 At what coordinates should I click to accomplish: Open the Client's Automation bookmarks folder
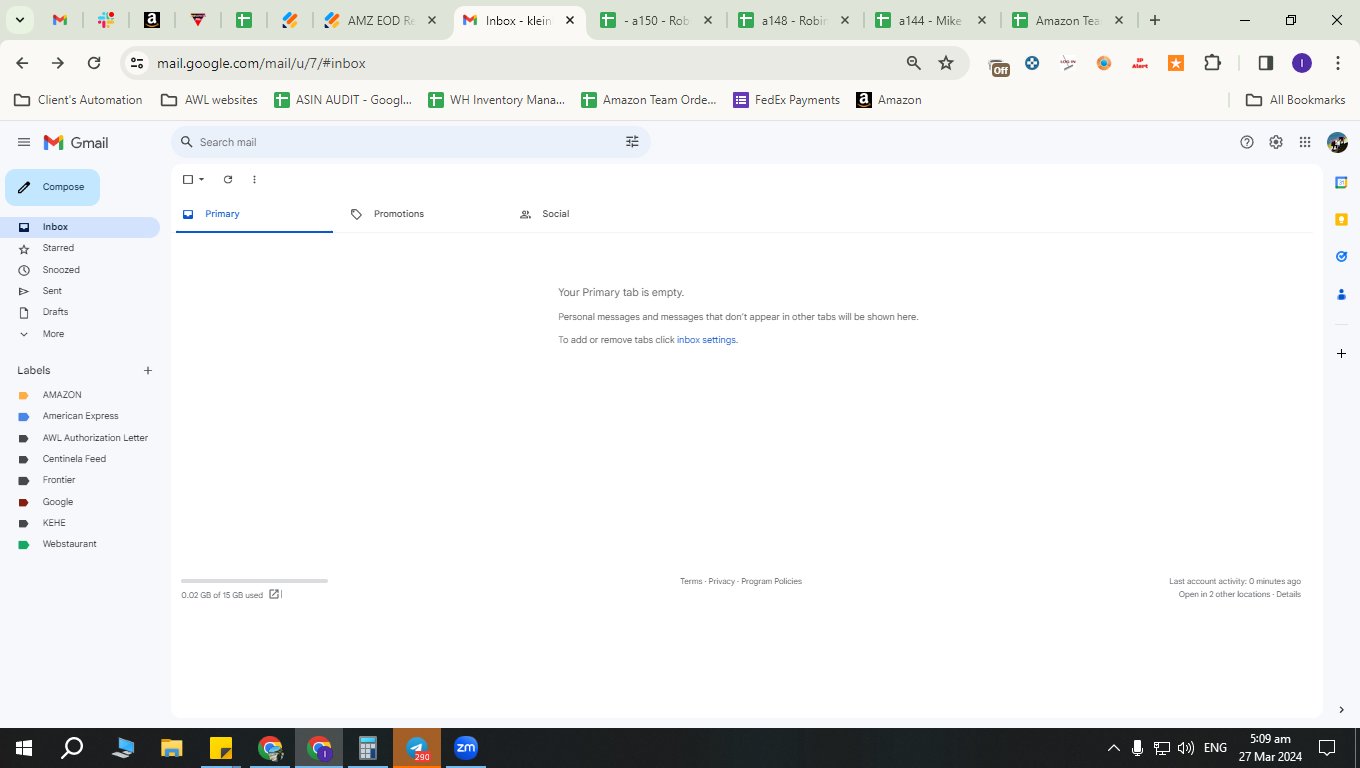[79, 100]
